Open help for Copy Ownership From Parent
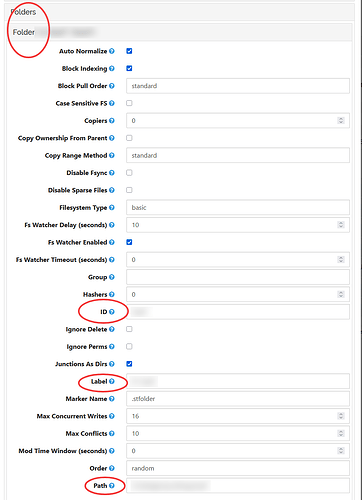This screenshot has width=362, height=500. tap(112, 138)
